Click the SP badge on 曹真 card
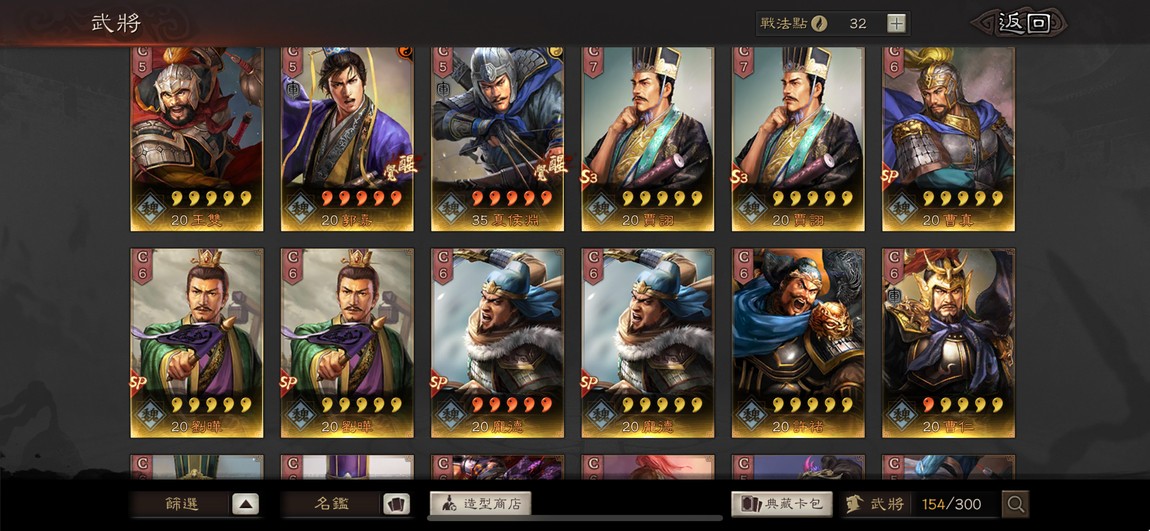 pyautogui.click(x=891, y=177)
